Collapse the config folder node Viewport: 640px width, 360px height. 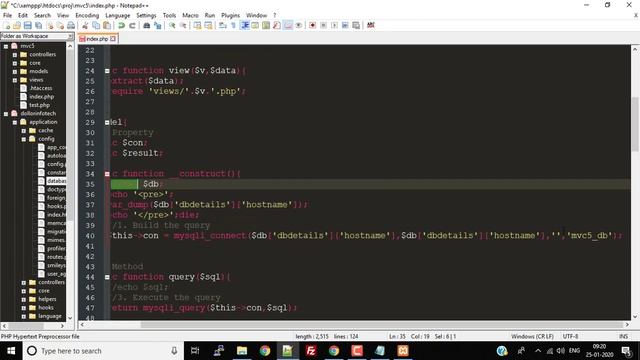click(x=24, y=139)
